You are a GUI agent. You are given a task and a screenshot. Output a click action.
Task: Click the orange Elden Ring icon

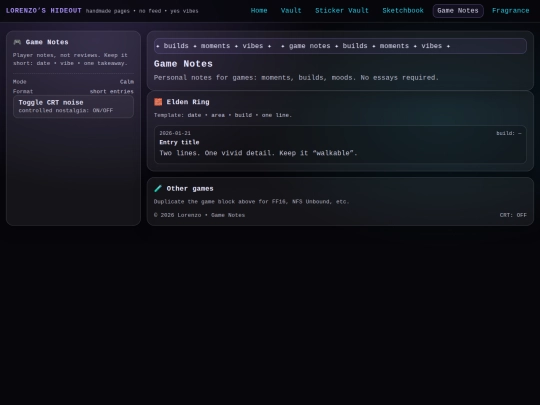(158, 102)
